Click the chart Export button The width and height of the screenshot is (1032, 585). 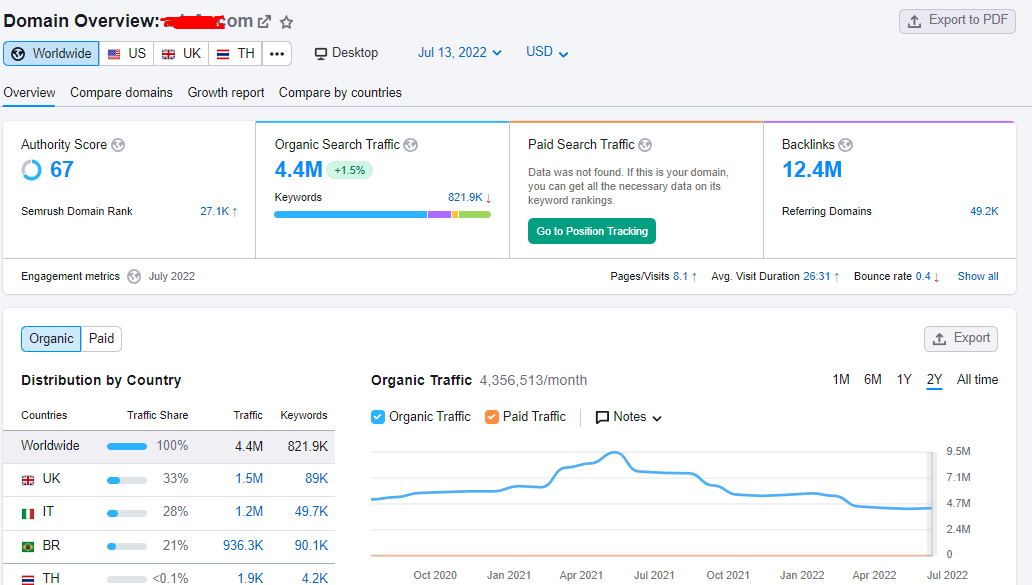pos(961,338)
